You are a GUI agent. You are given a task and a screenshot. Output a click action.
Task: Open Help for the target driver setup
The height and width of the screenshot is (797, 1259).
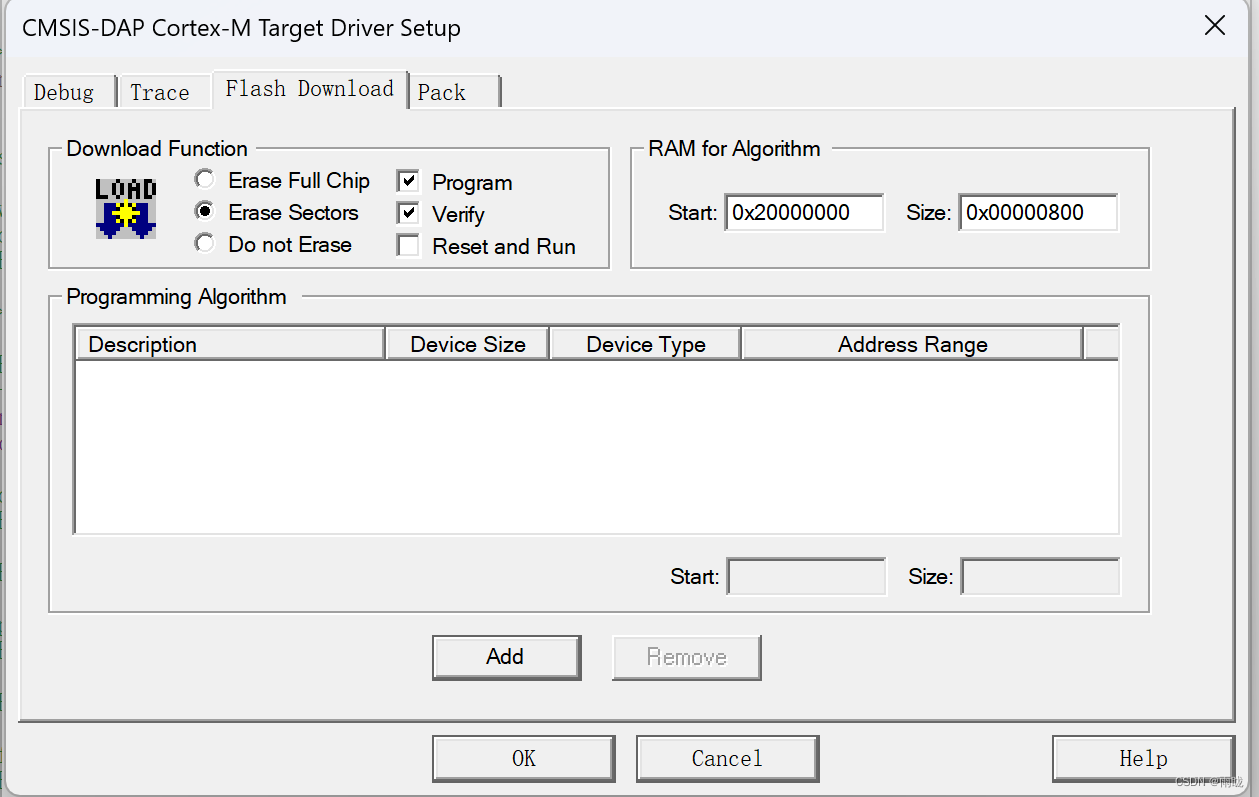pyautogui.click(x=1142, y=758)
